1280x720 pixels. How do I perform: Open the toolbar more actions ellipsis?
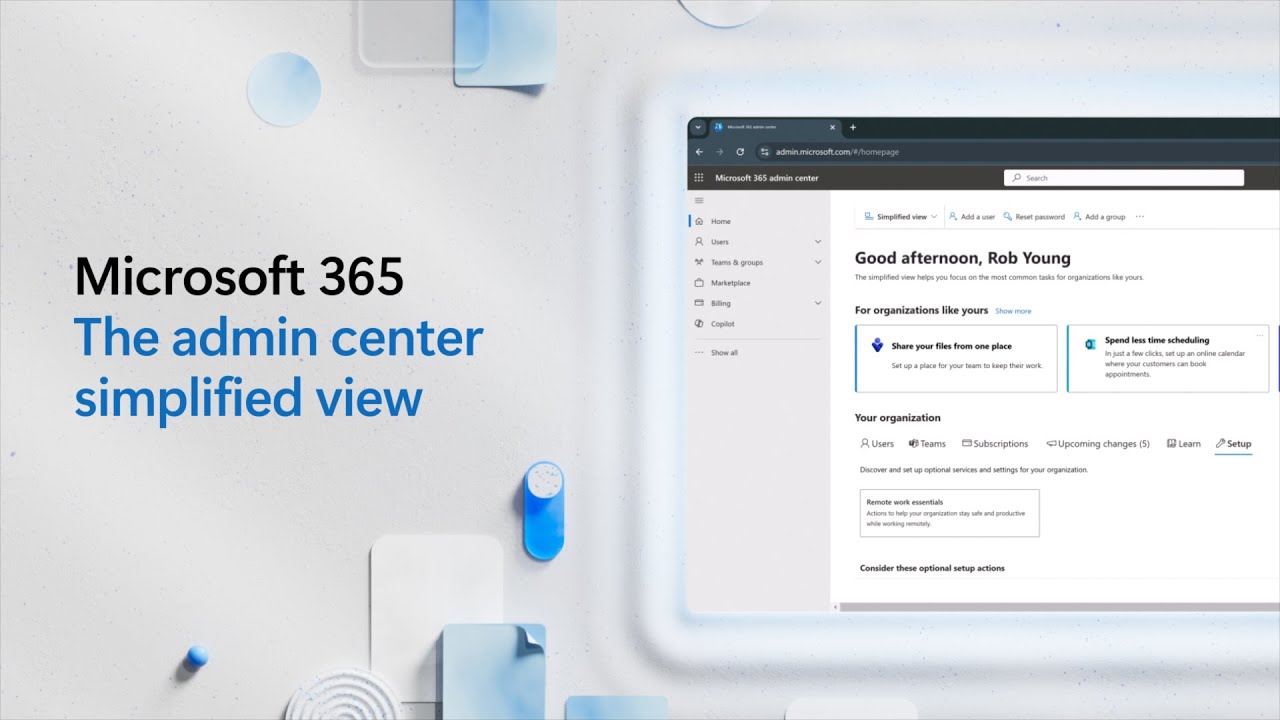(1139, 216)
